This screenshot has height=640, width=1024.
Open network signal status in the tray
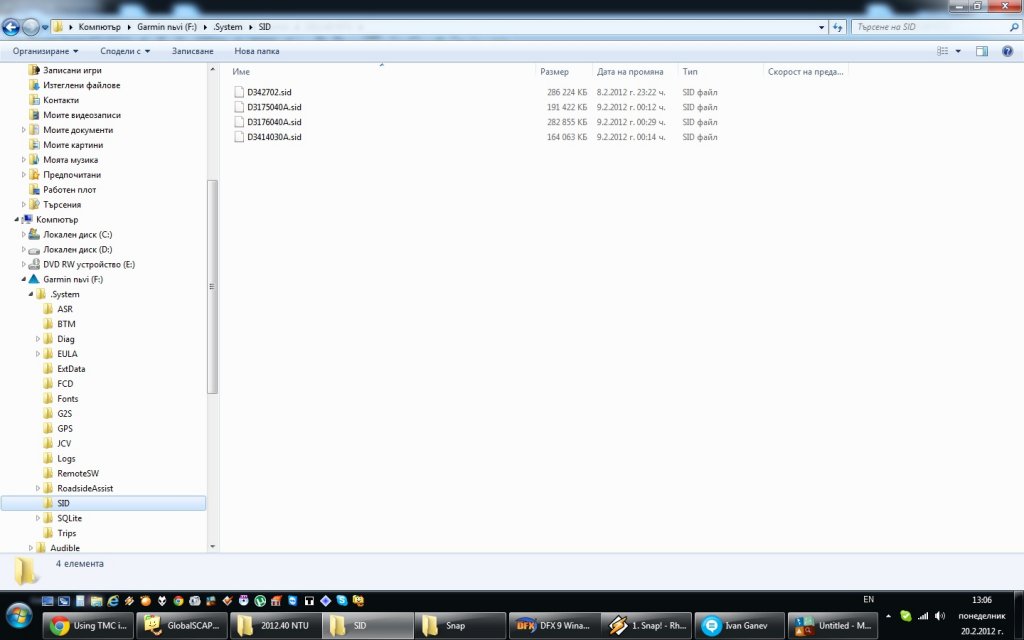[923, 616]
